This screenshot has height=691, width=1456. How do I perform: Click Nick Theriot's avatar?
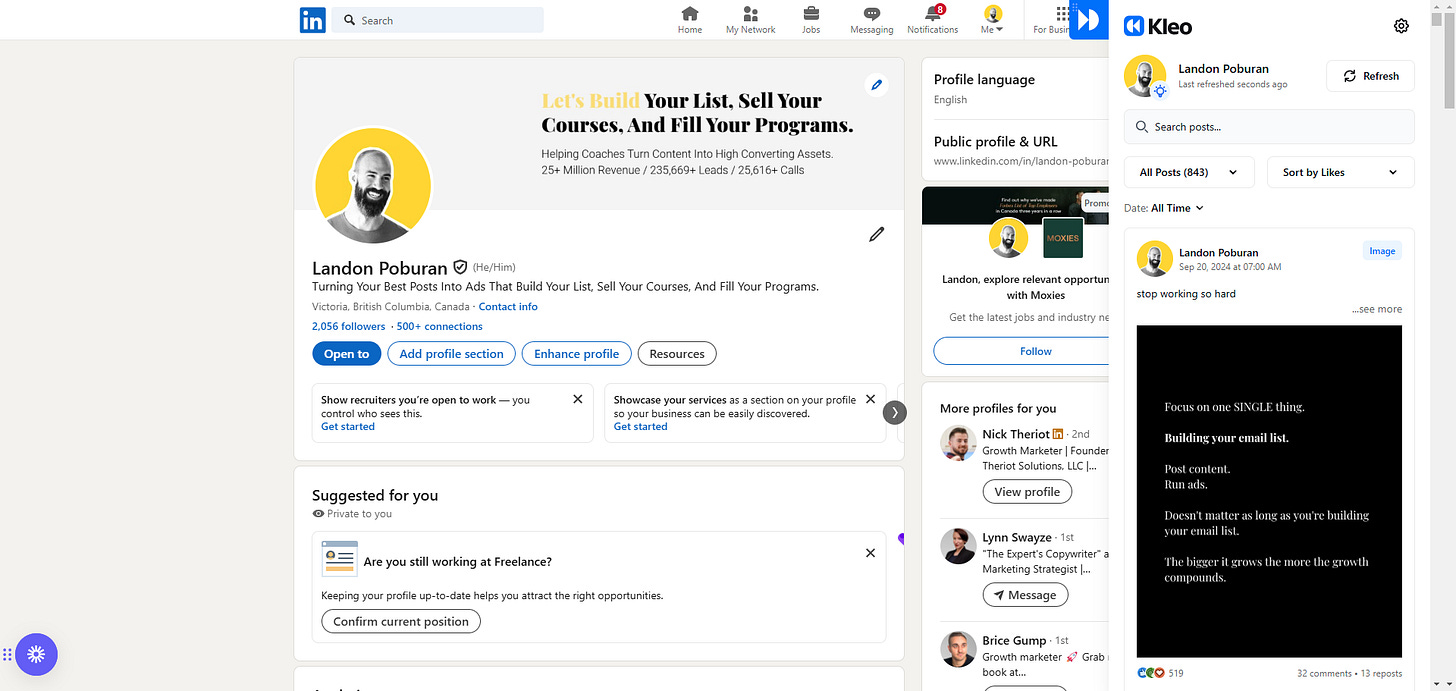(x=958, y=443)
